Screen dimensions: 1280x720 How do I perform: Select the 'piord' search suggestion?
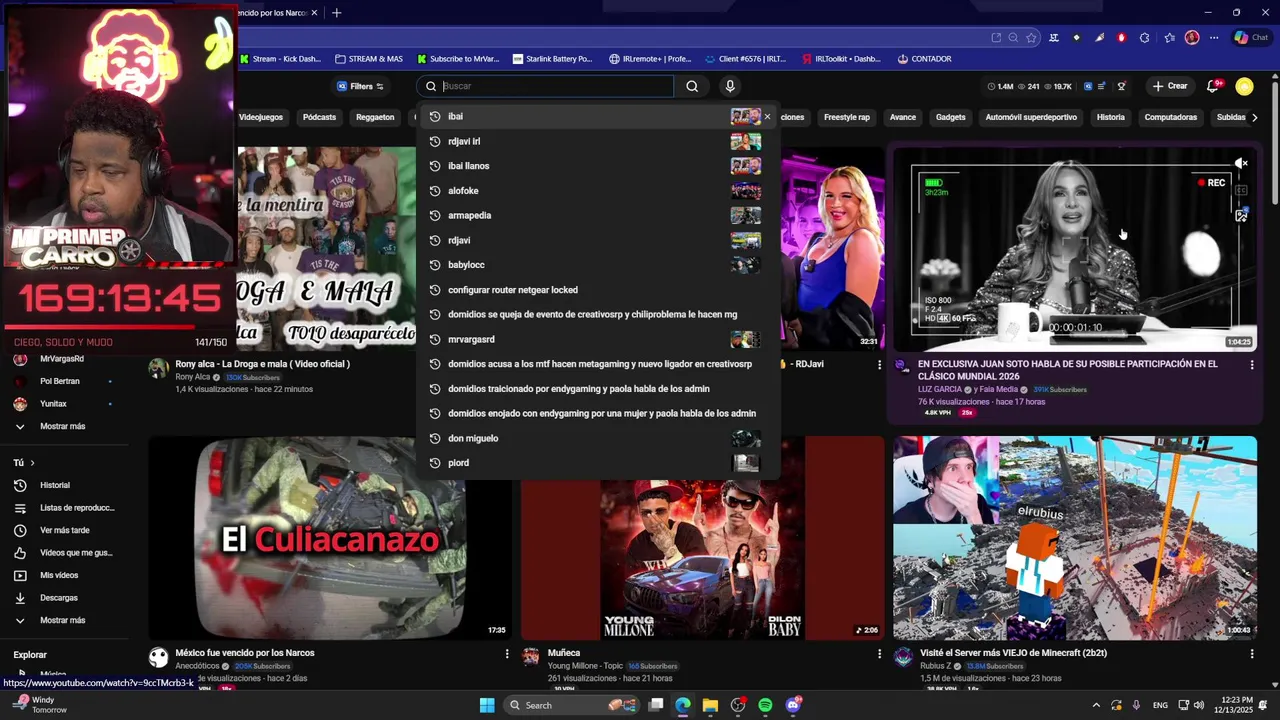597,463
